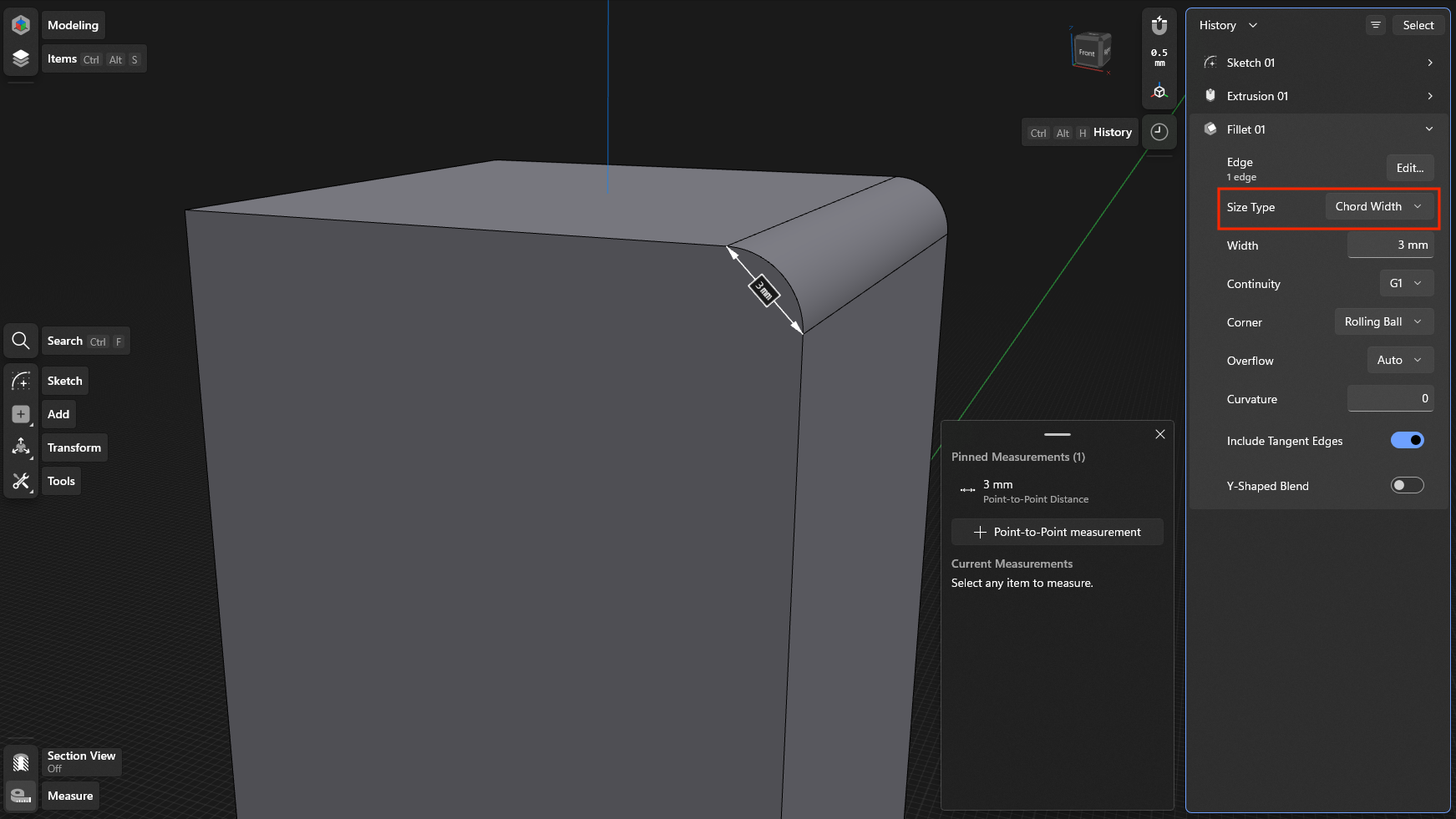Click the Modeling label
This screenshot has height=819, width=1456.
point(73,25)
